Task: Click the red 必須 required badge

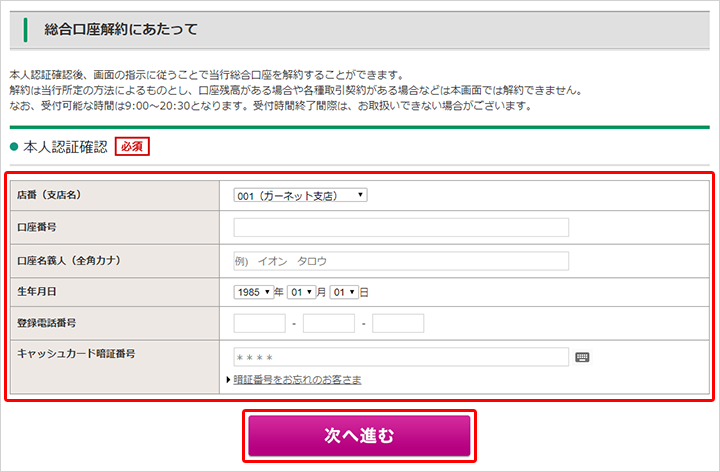Action: point(132,147)
